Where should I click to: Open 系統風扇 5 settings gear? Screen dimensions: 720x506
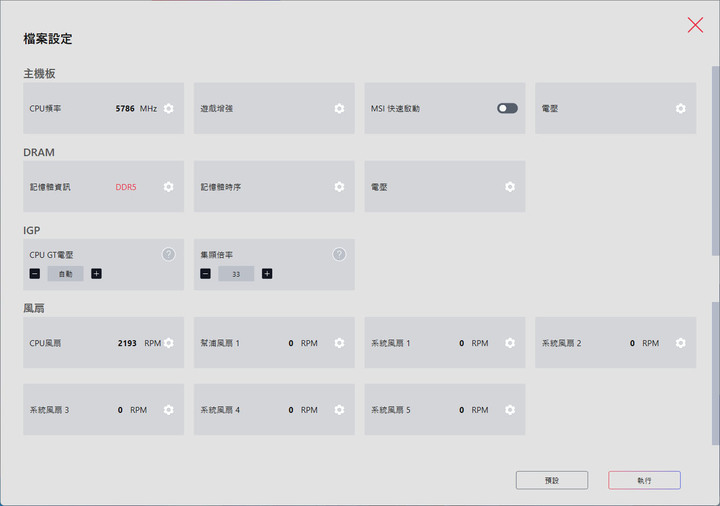(x=510, y=410)
